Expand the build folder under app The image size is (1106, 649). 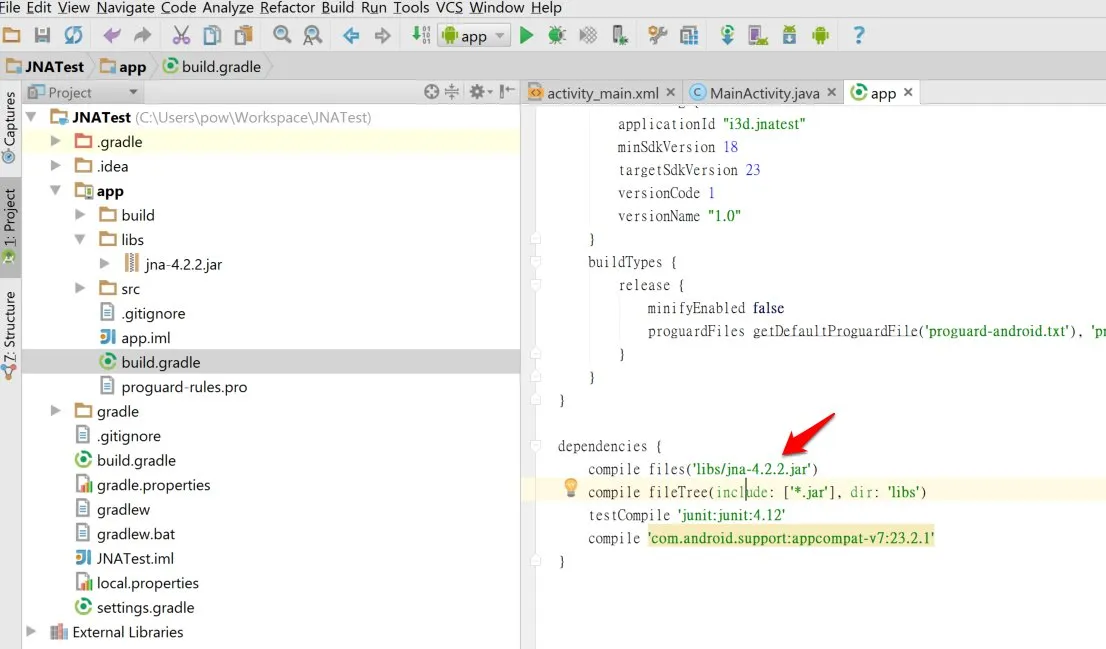pos(80,214)
